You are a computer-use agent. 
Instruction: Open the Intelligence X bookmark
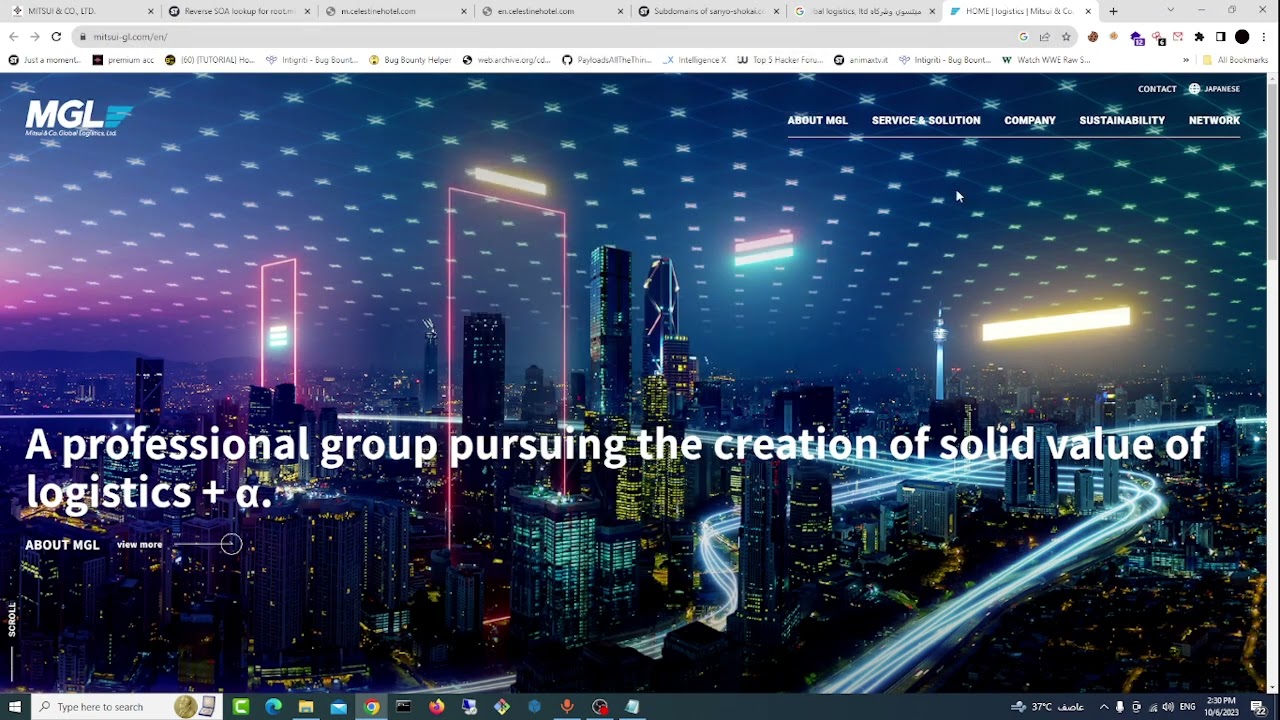click(695, 60)
